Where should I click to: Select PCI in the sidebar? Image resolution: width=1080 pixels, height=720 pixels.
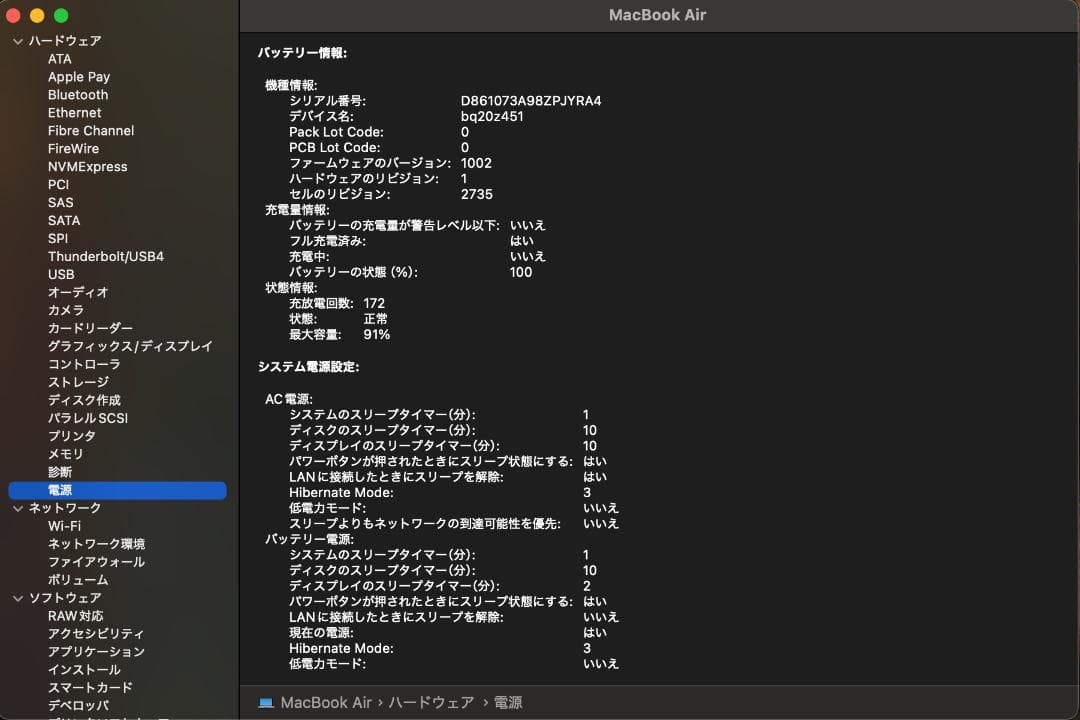(59, 185)
